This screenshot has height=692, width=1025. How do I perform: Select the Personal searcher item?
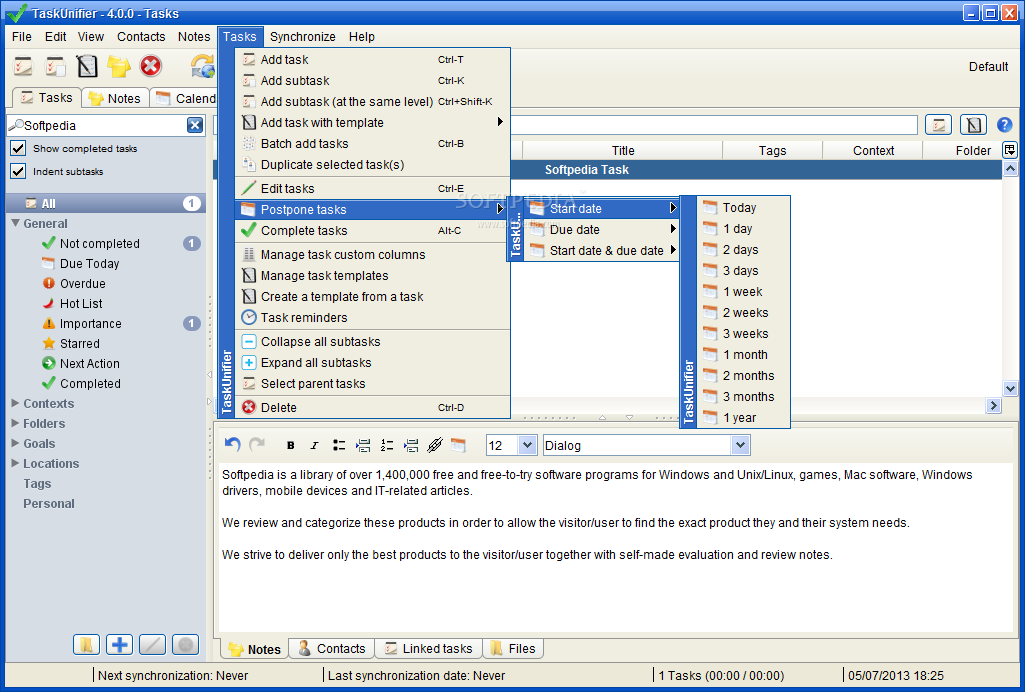(49, 504)
